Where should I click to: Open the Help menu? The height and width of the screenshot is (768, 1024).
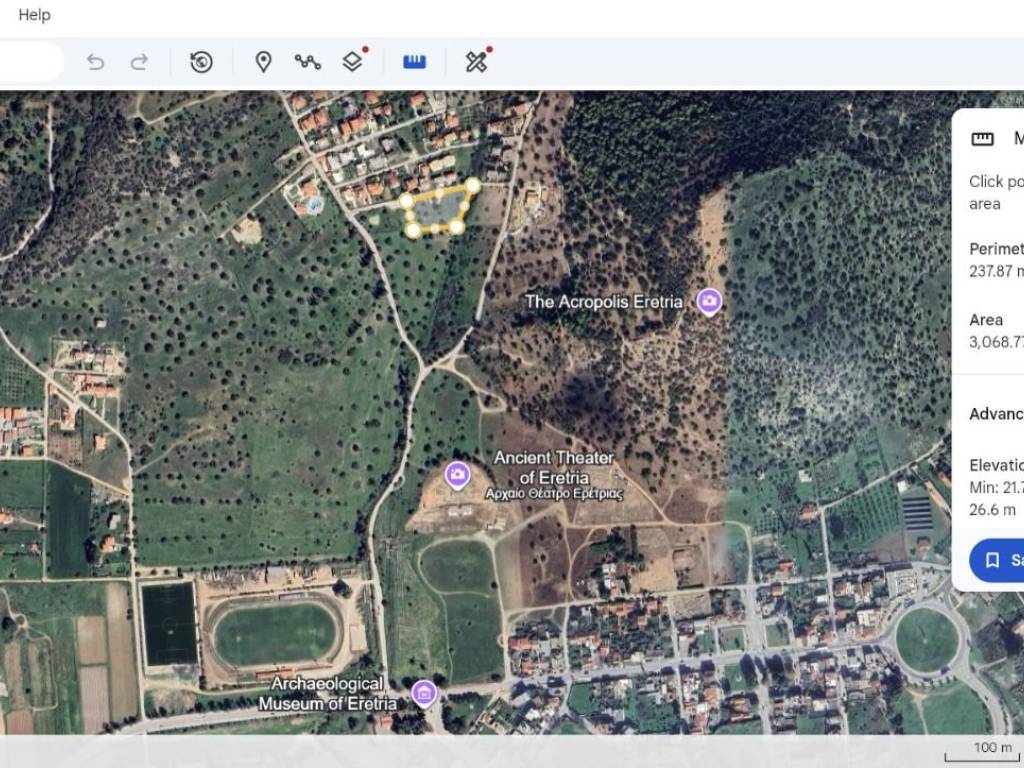point(34,15)
